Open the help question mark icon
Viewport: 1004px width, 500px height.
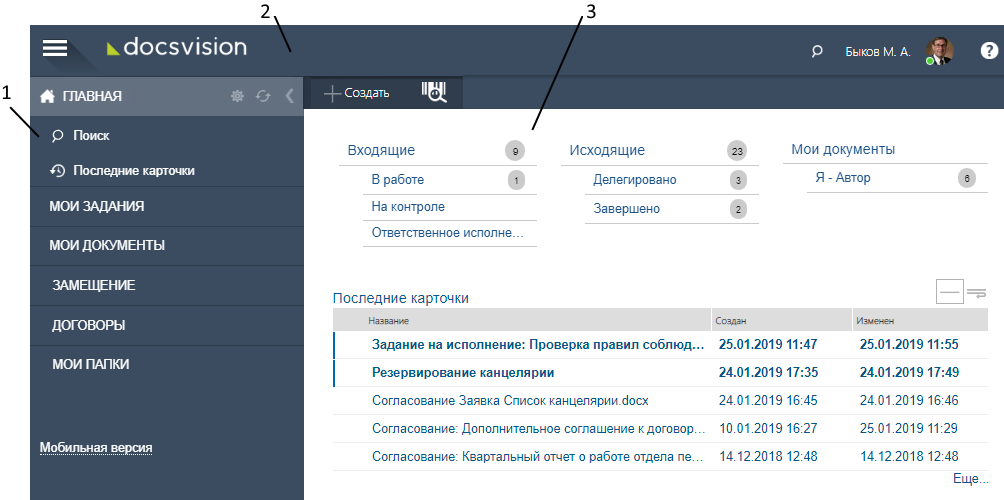coord(989,51)
